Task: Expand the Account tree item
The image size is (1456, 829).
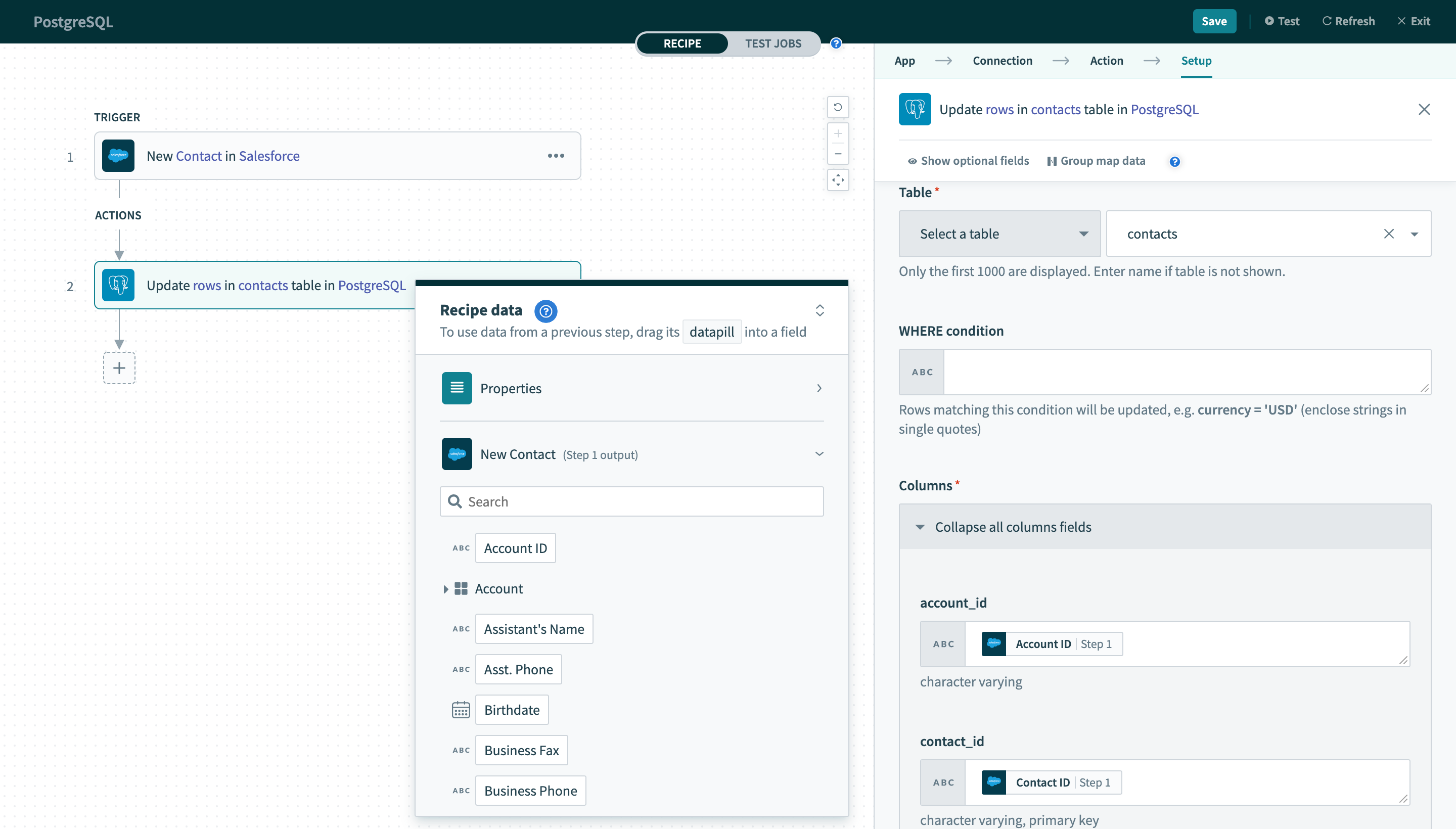Action: (x=445, y=588)
